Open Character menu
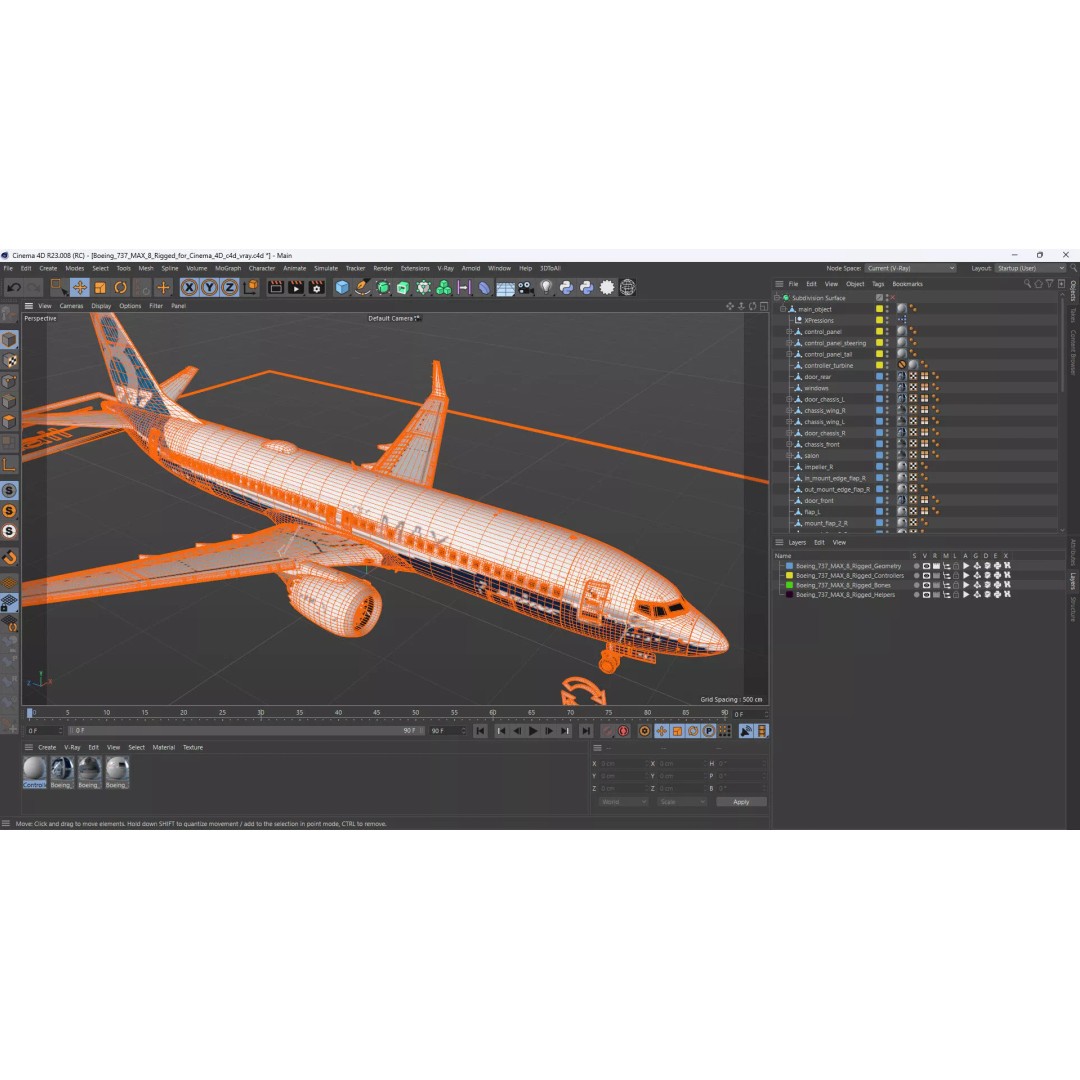Screen dimensions: 1080x1080 tap(262, 269)
